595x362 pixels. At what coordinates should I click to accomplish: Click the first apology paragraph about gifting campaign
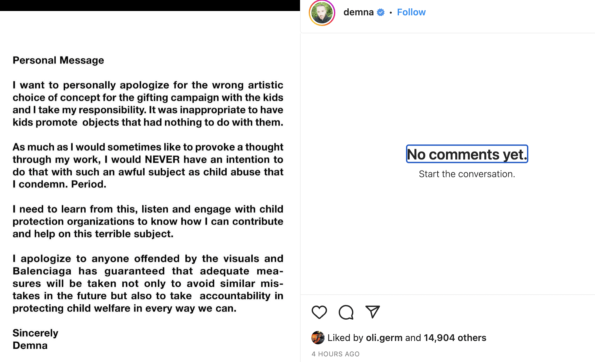148,104
